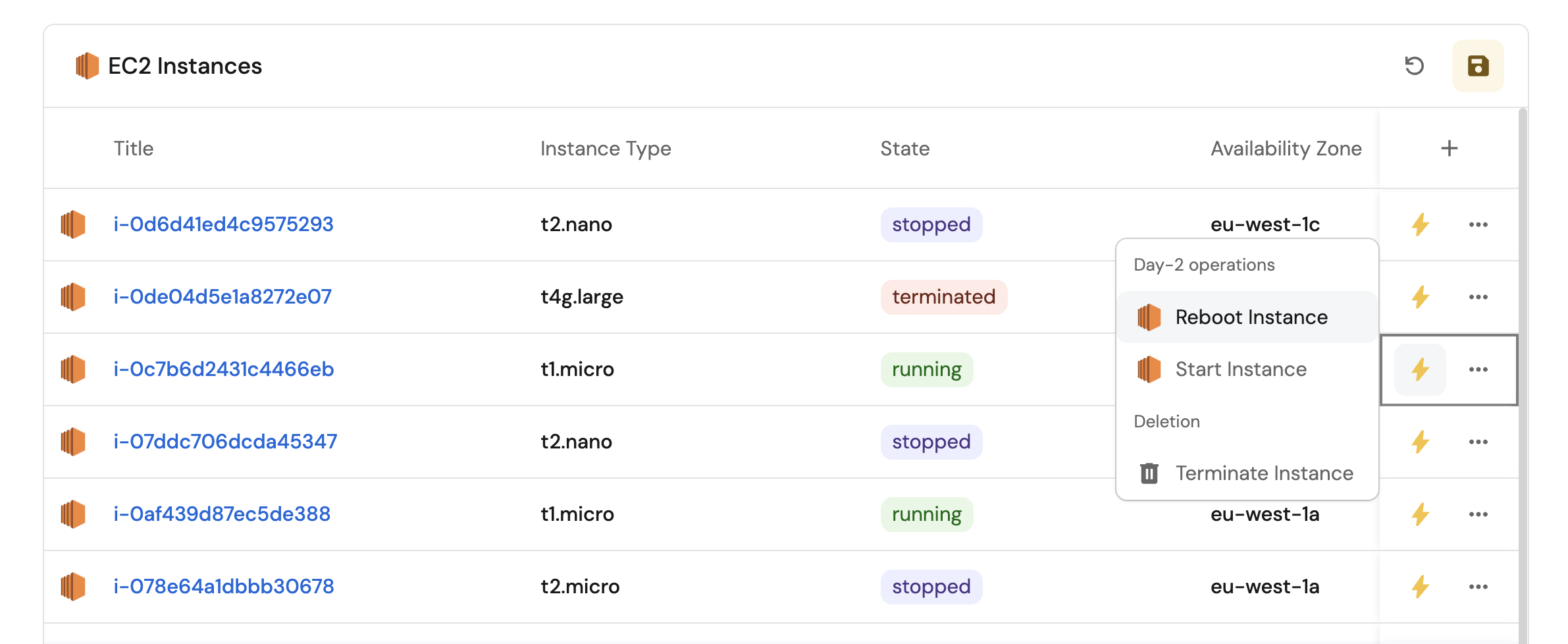Open instance i-0de04d5e1a8272e07 link
The height and width of the screenshot is (644, 1568).
[222, 297]
